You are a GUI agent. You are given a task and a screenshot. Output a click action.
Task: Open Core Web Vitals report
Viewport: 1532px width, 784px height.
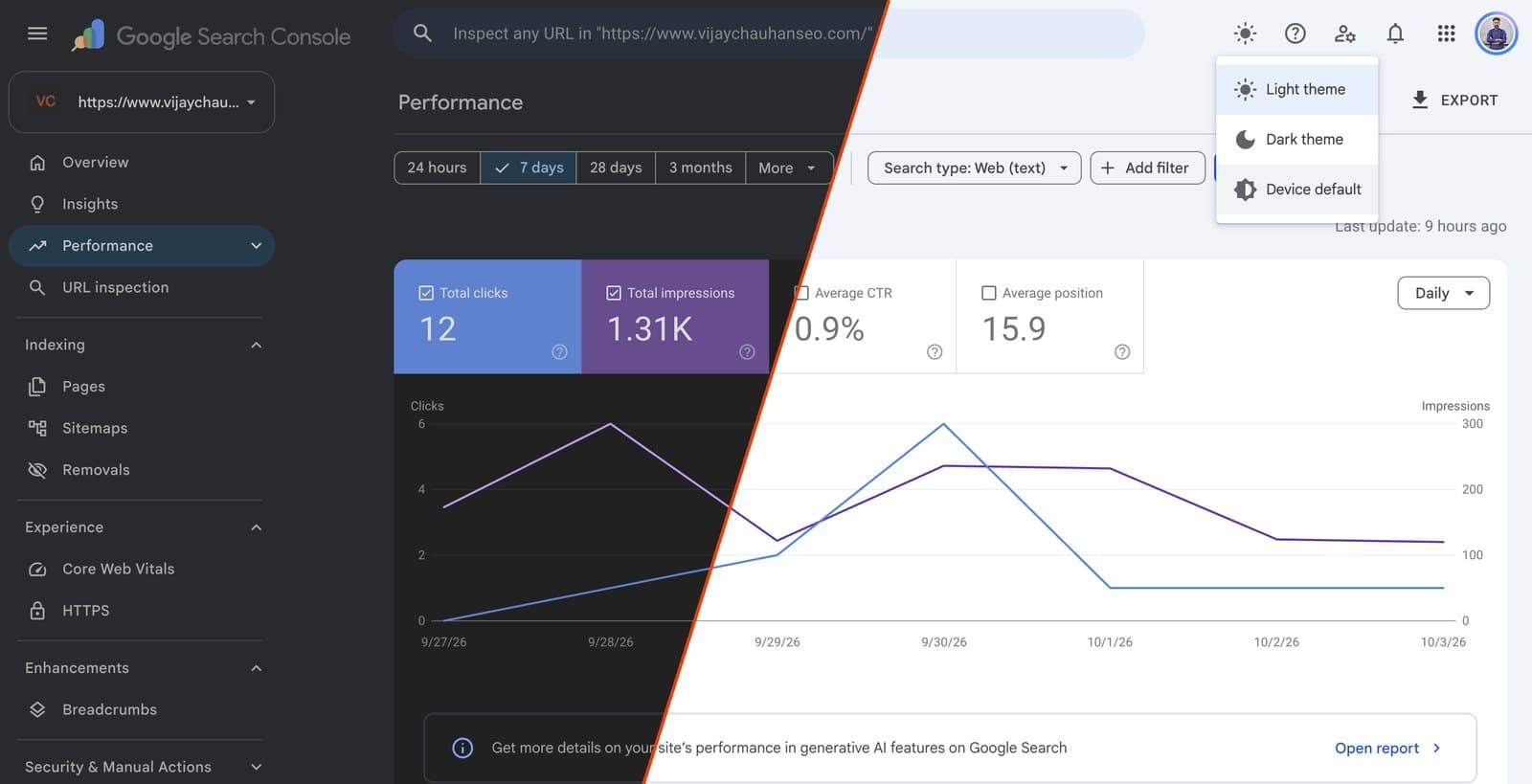[x=142, y=569]
